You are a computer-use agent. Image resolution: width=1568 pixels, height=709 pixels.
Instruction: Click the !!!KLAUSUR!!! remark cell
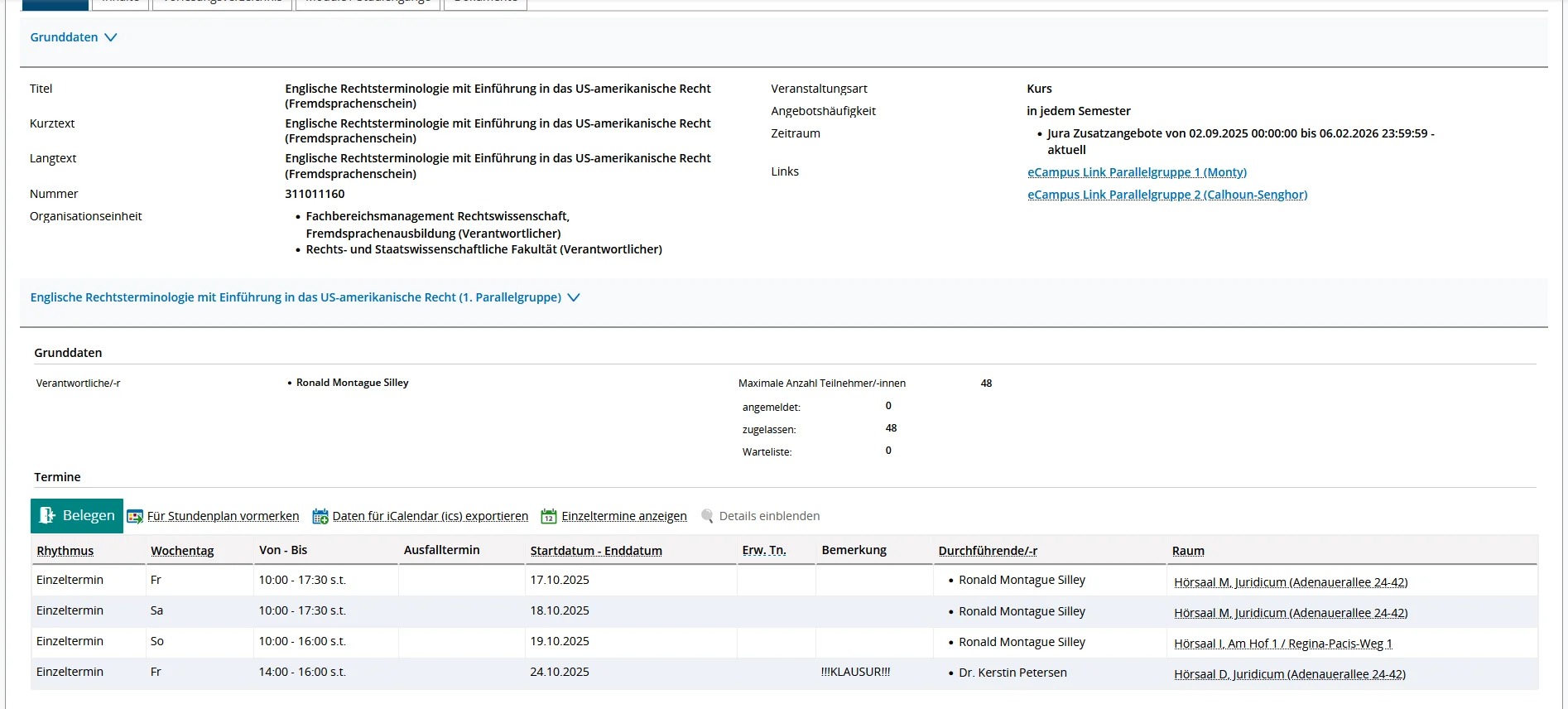[x=855, y=673]
